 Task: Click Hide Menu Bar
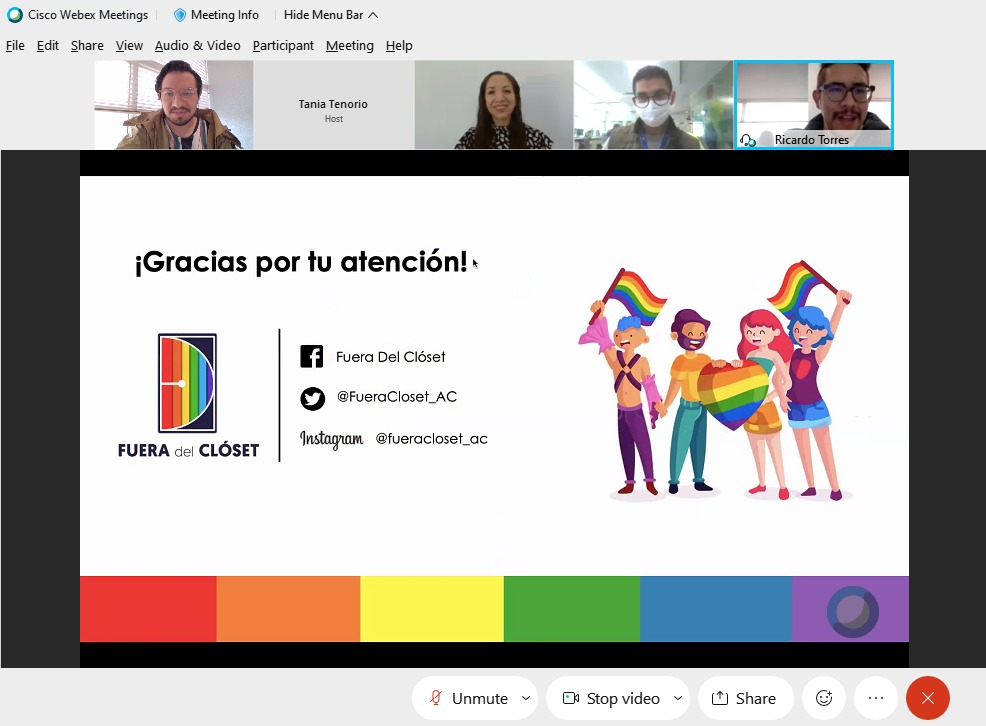pyautogui.click(x=331, y=14)
